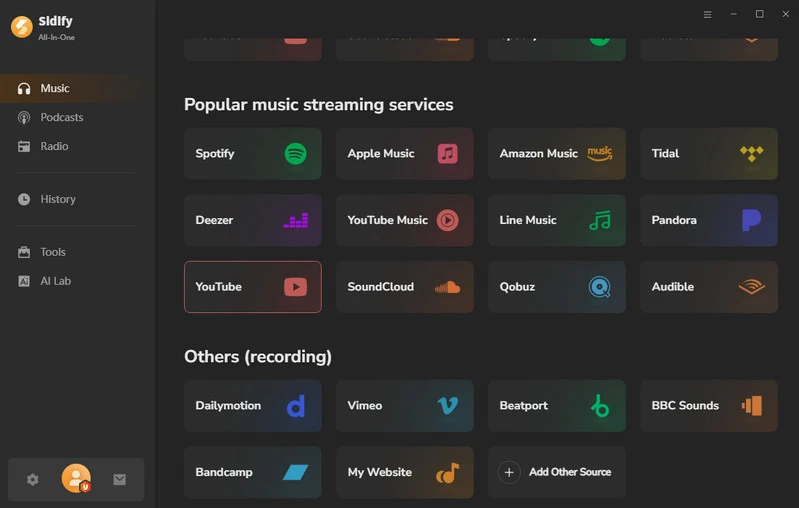Choose the Vimeo recording label
The height and width of the screenshot is (508, 799).
pos(364,406)
